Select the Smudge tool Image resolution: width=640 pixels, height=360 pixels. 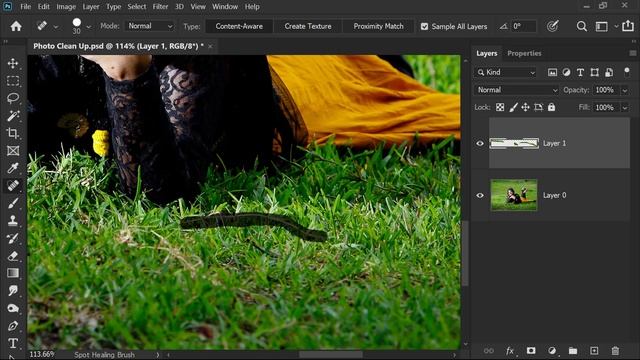click(13, 291)
